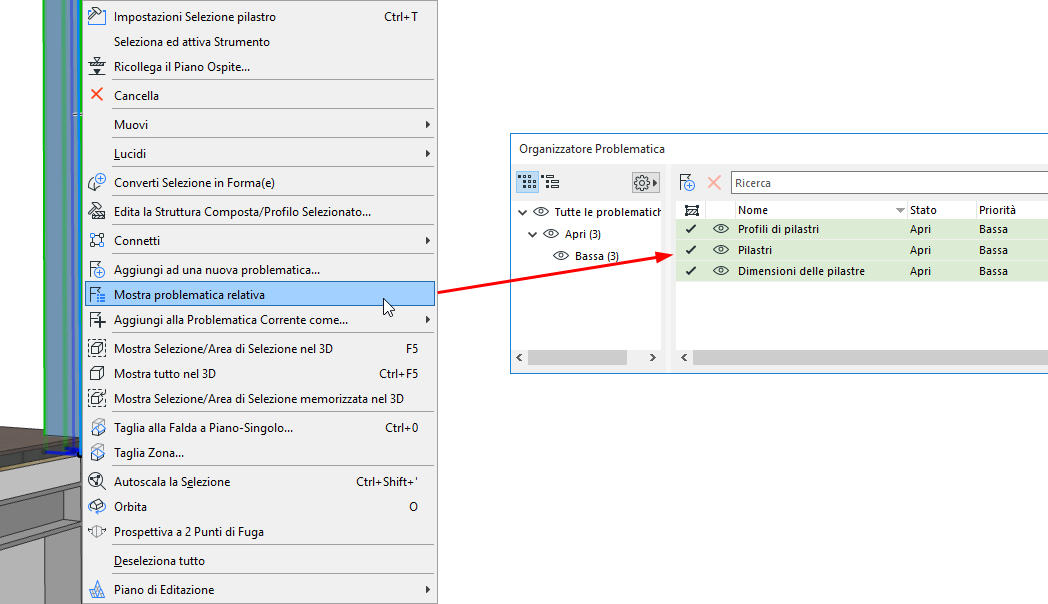This screenshot has height=604, width=1048.
Task: Switch to tree list view in Organizzatore
Action: pos(551,182)
